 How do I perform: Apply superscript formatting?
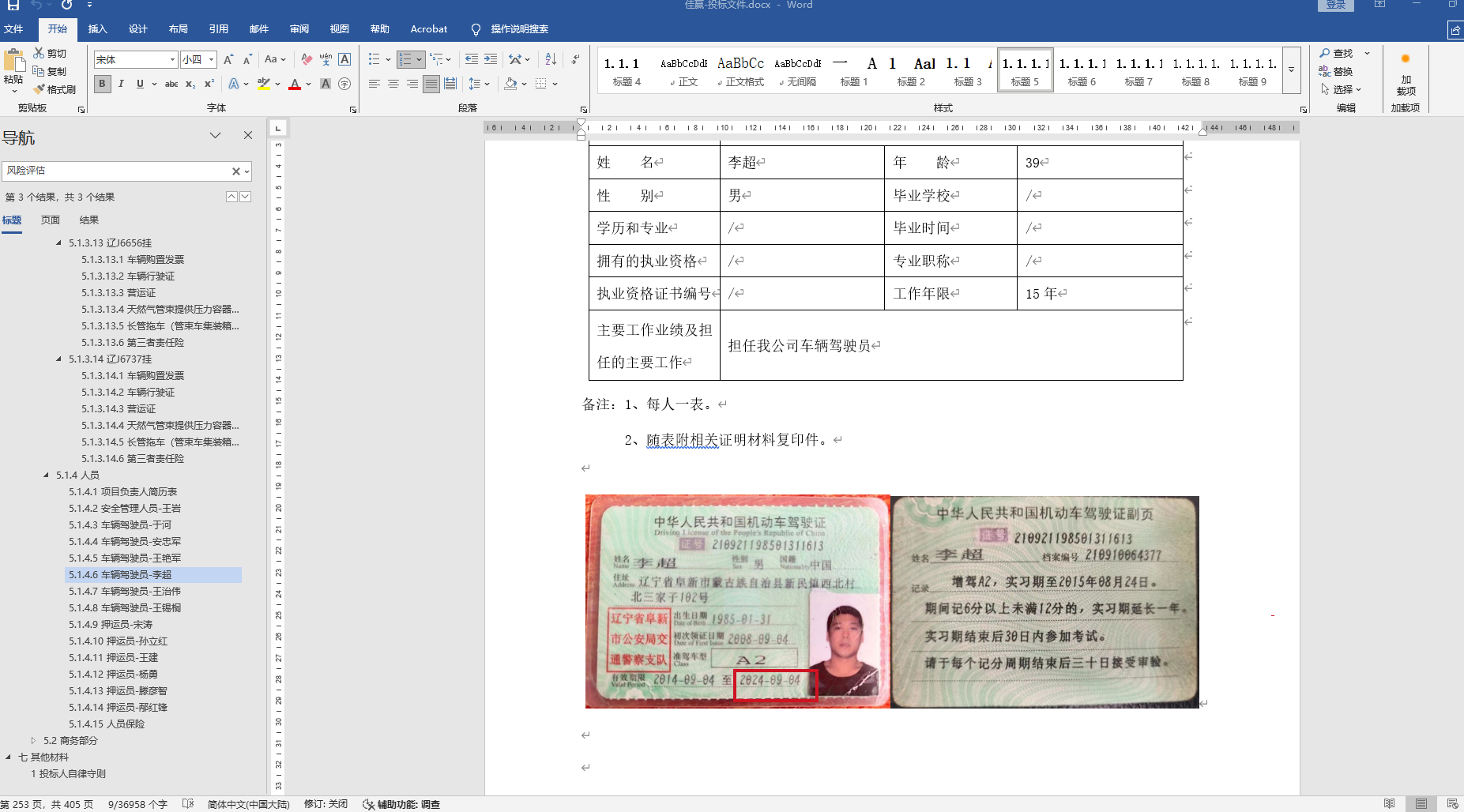(209, 84)
